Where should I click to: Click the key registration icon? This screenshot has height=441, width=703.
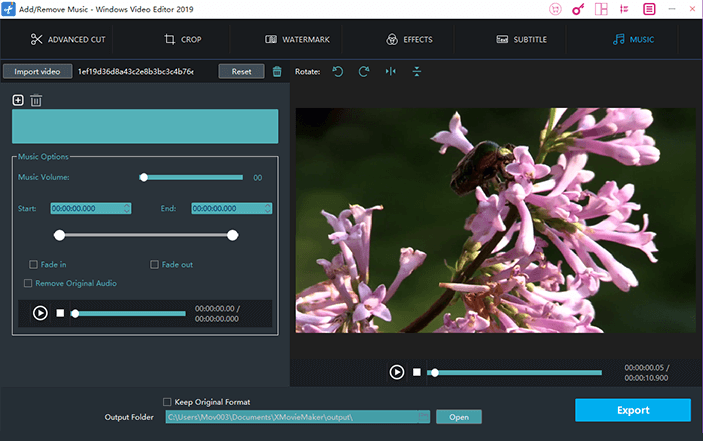coord(578,9)
